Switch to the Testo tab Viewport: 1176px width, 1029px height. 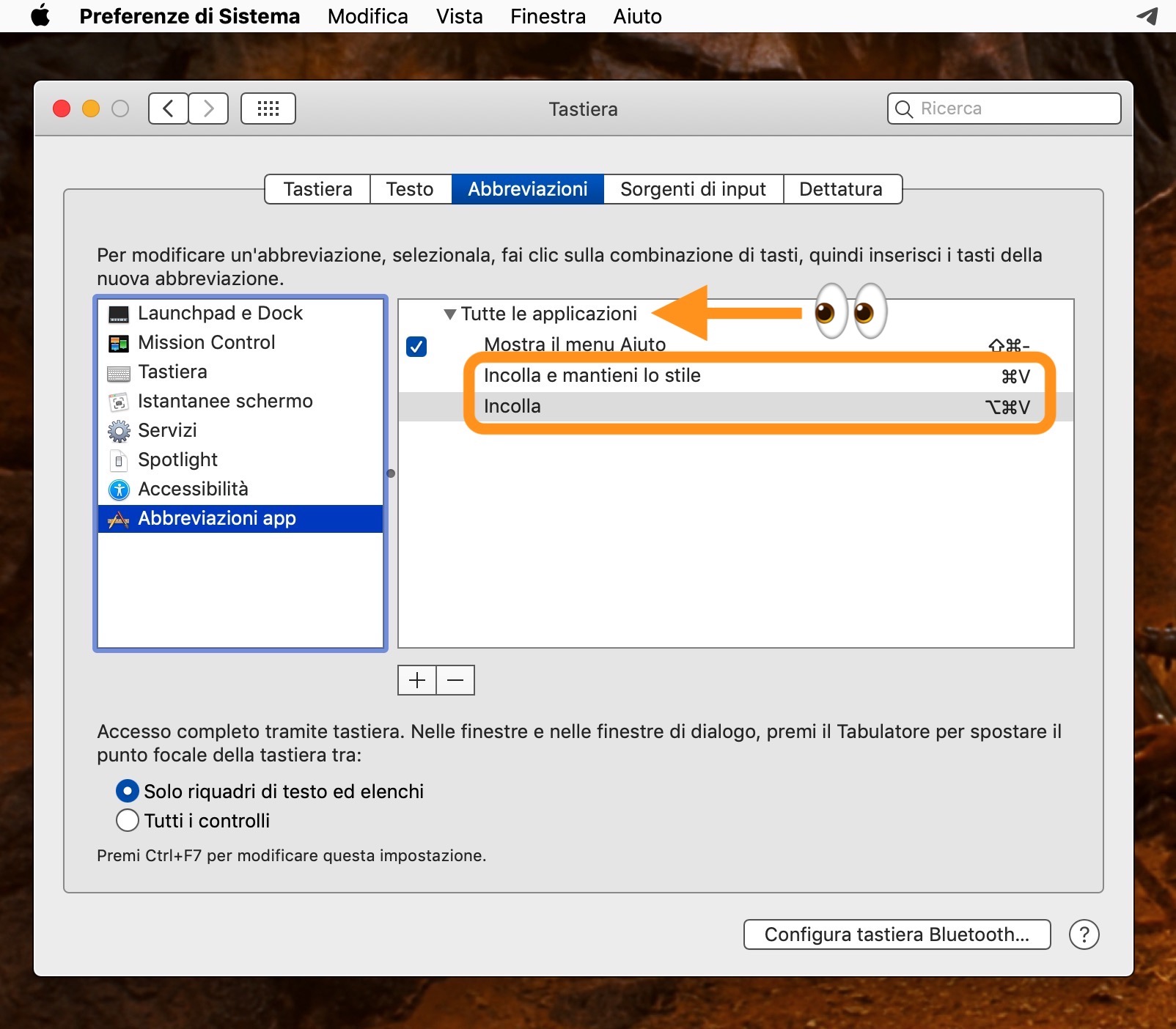click(x=411, y=189)
